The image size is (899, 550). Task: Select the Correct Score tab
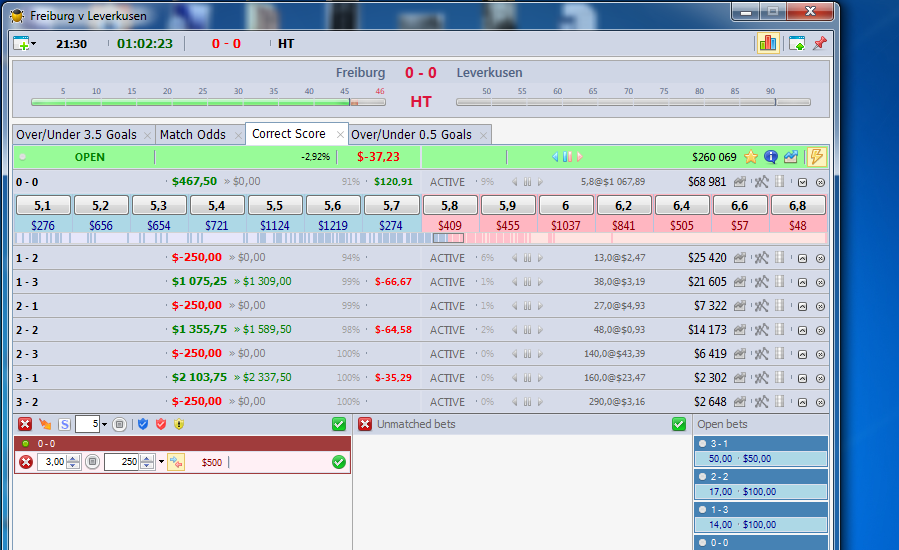288,134
